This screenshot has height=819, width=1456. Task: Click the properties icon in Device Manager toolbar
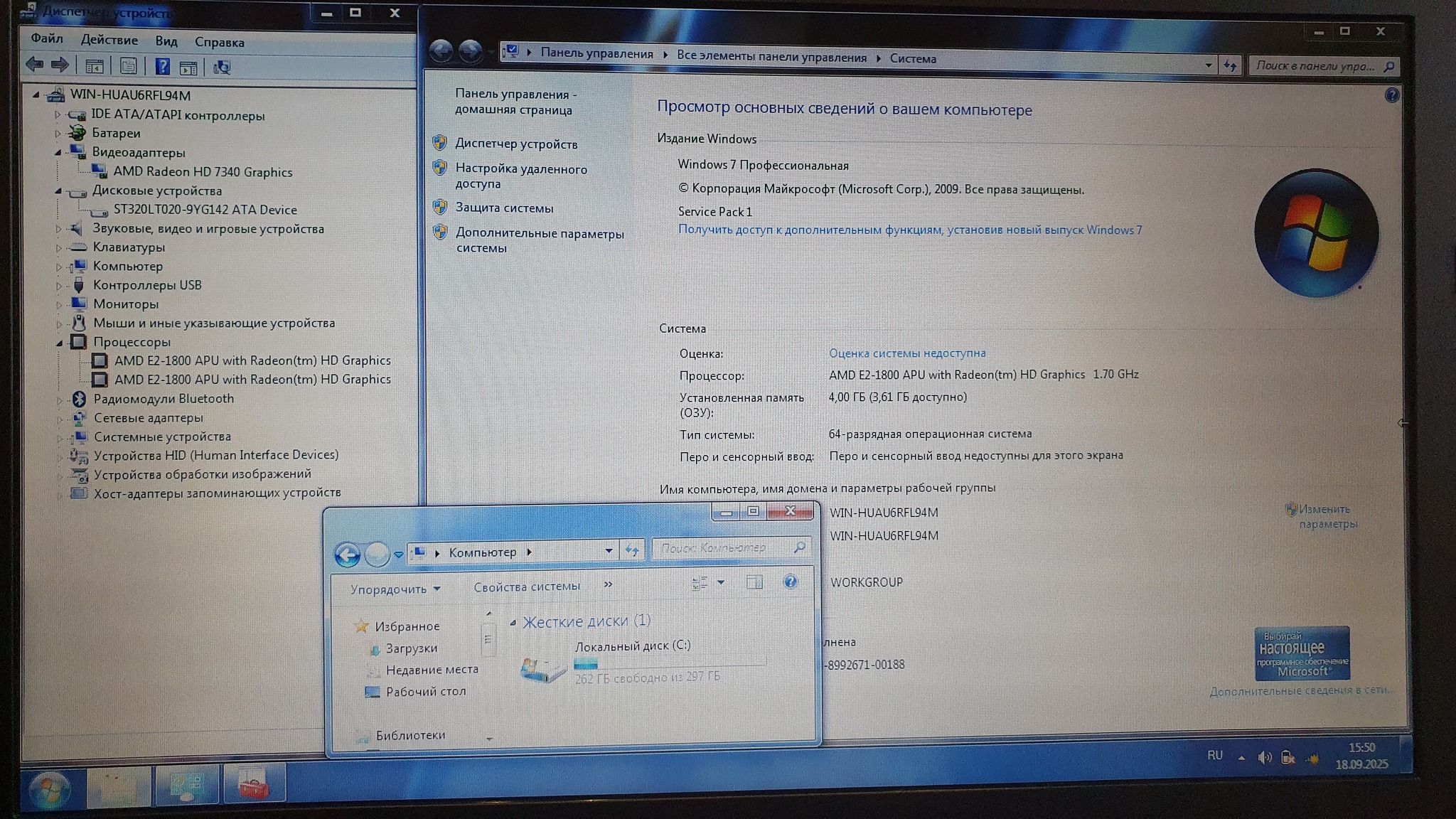pos(128,67)
